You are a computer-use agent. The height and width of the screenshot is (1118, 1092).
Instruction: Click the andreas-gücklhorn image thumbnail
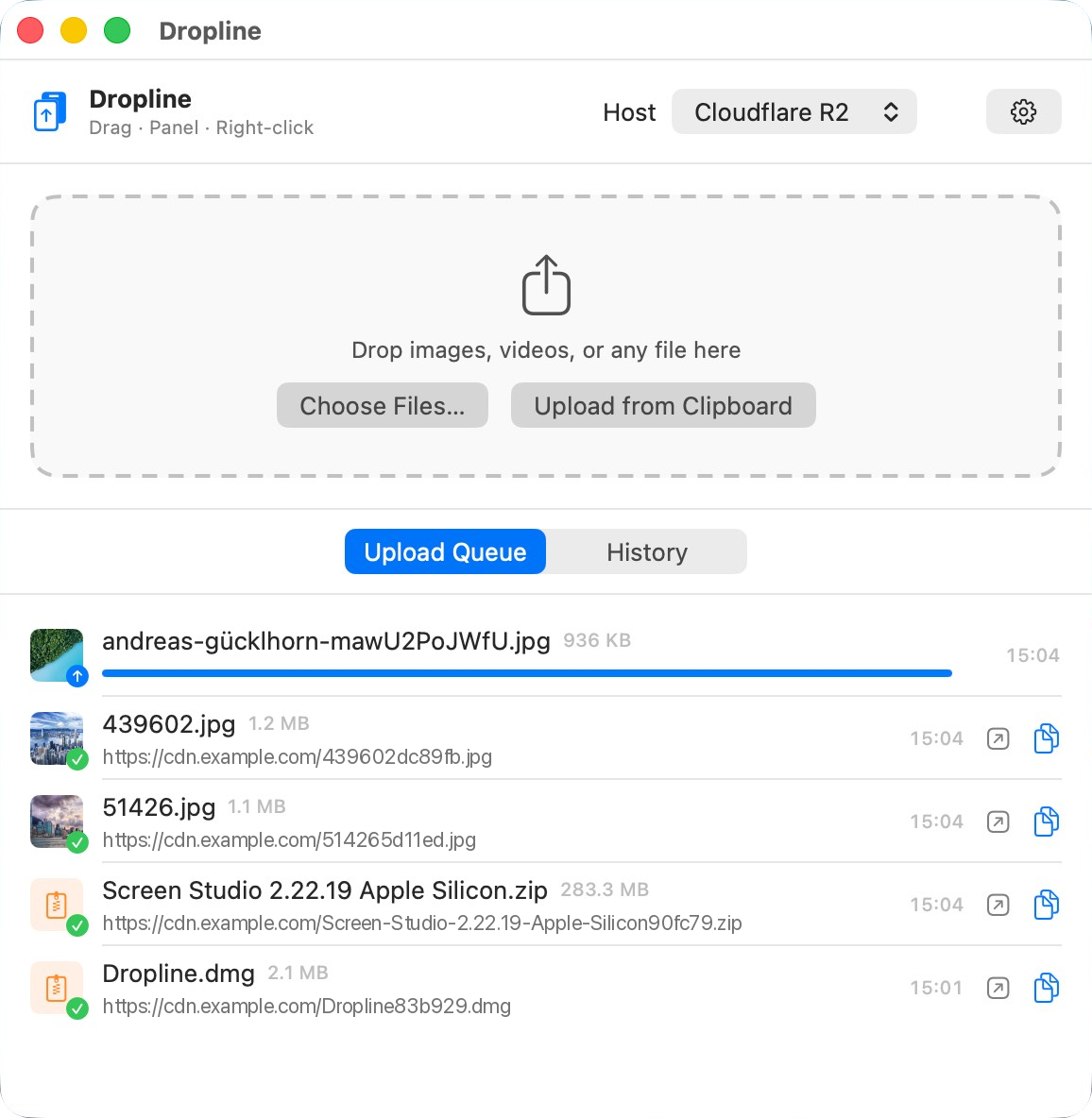(57, 654)
